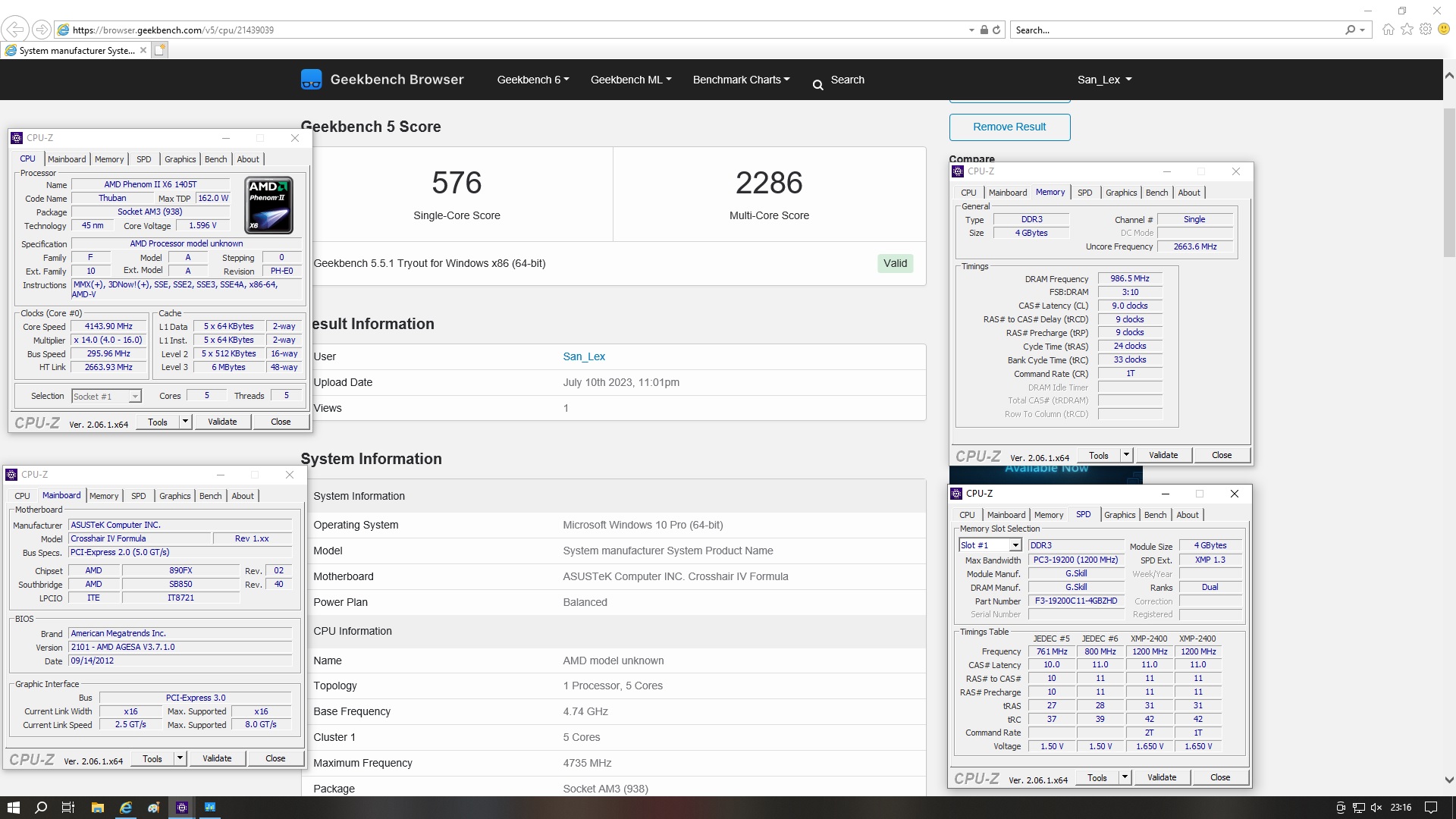Viewport: 1456px width, 819px height.
Task: Click the page vertical scrollbar thumb
Action: [x=1449, y=182]
